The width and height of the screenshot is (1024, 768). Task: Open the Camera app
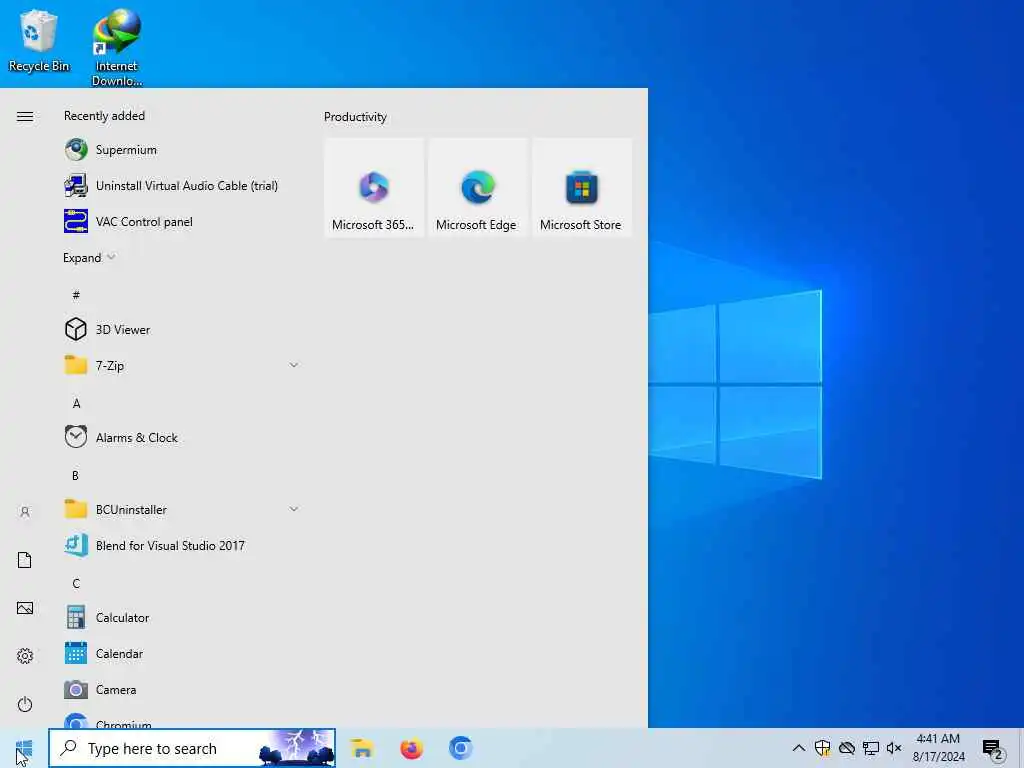[183, 689]
